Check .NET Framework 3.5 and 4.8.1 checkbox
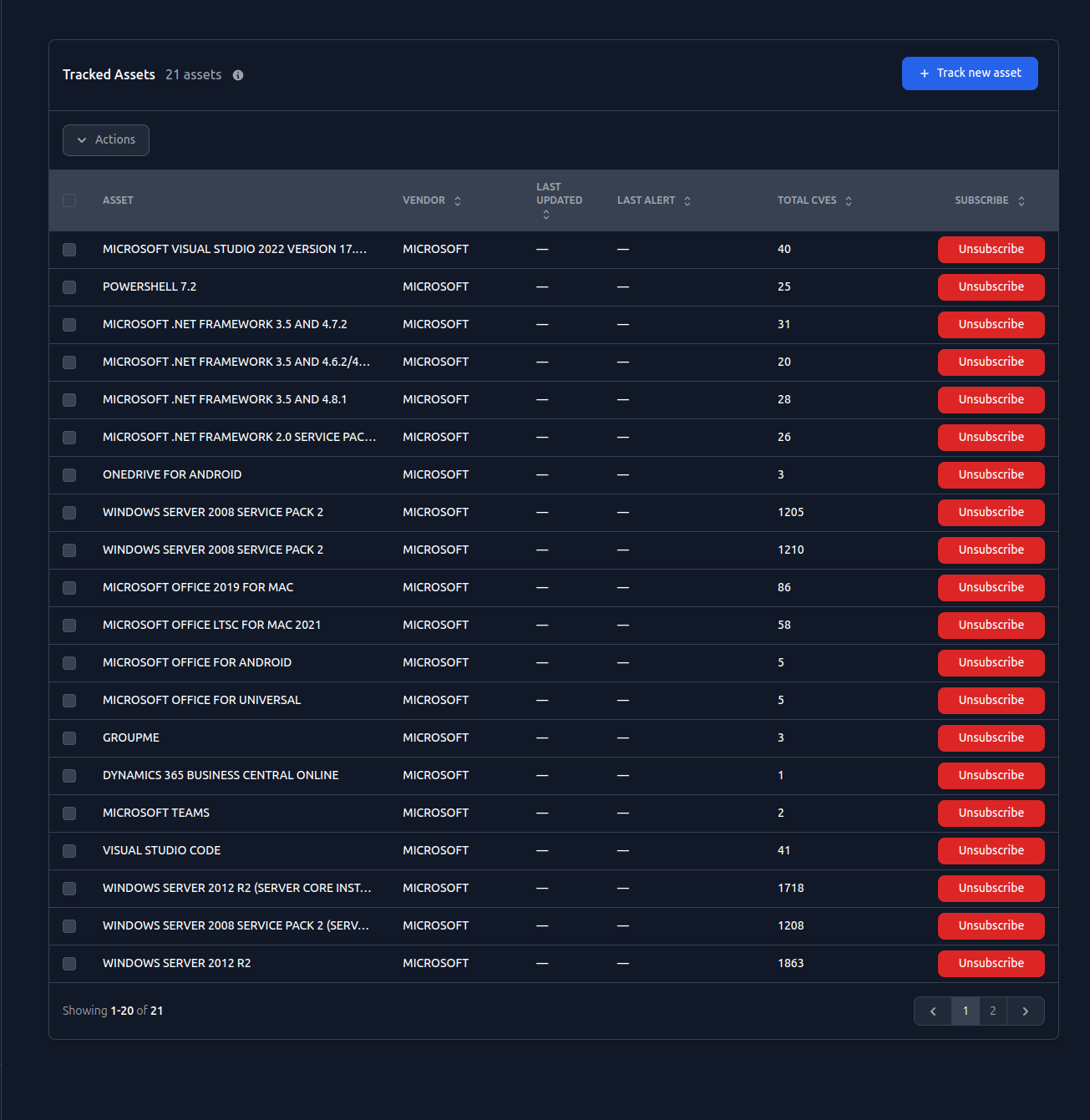This screenshot has height=1120, width=1090. pos(69,400)
